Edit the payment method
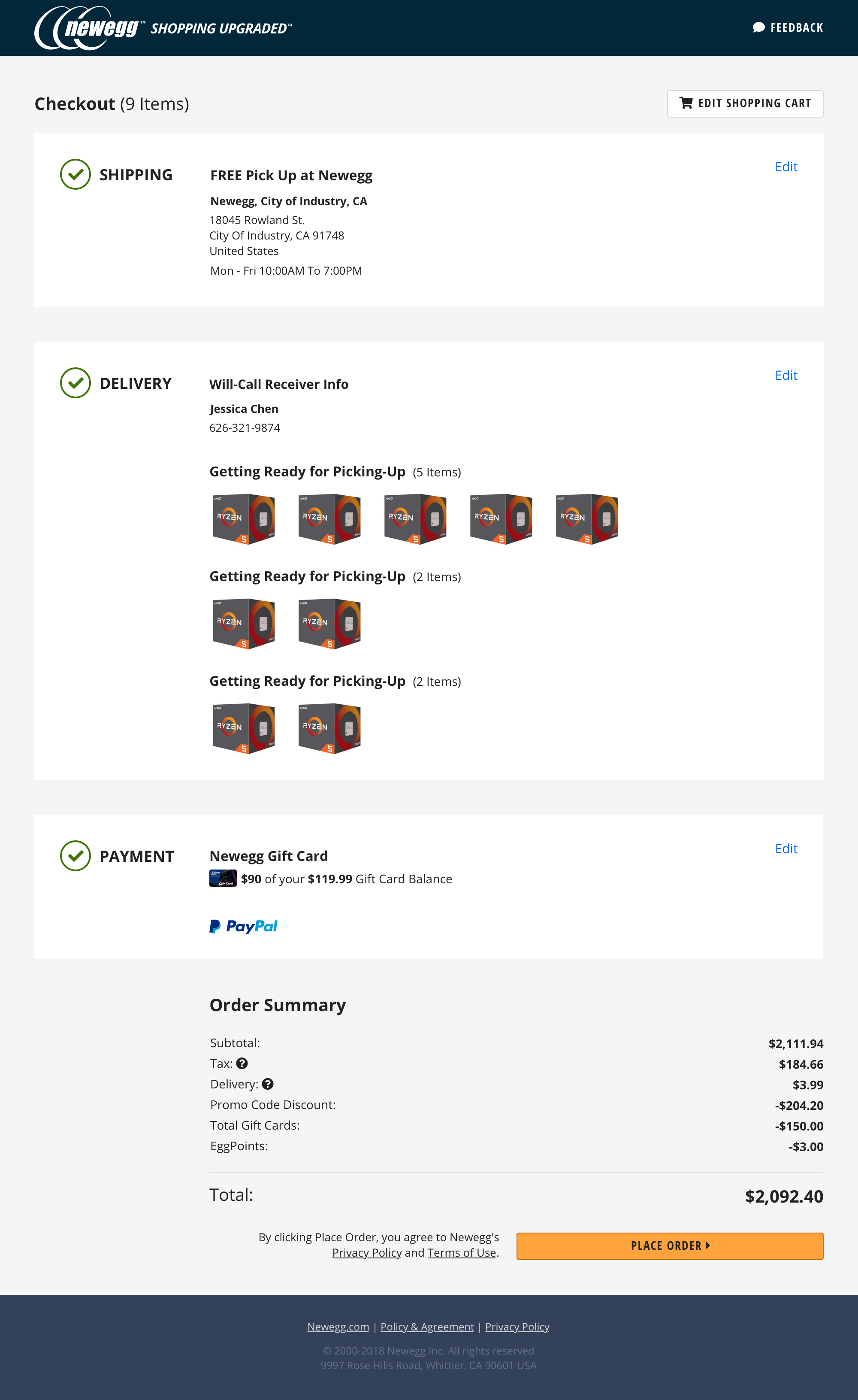Viewport: 858px width, 1400px height. click(x=786, y=848)
